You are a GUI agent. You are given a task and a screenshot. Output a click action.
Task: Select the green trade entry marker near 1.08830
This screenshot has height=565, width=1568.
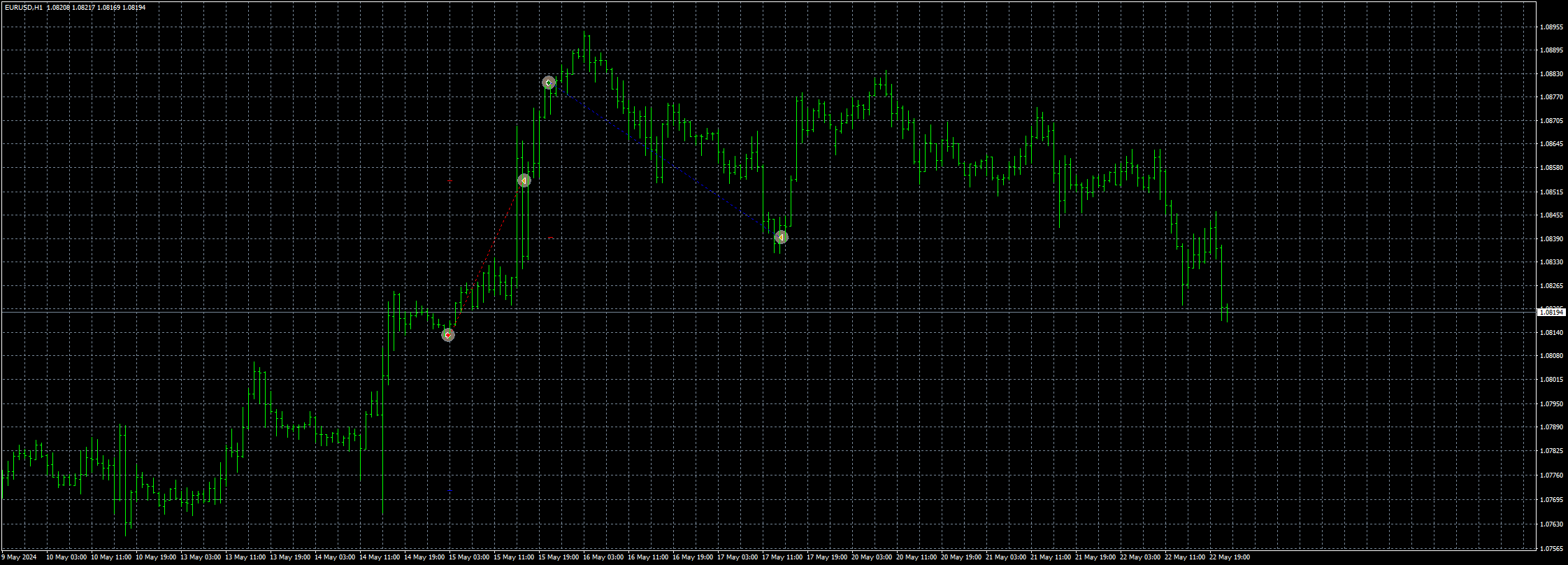tap(549, 83)
